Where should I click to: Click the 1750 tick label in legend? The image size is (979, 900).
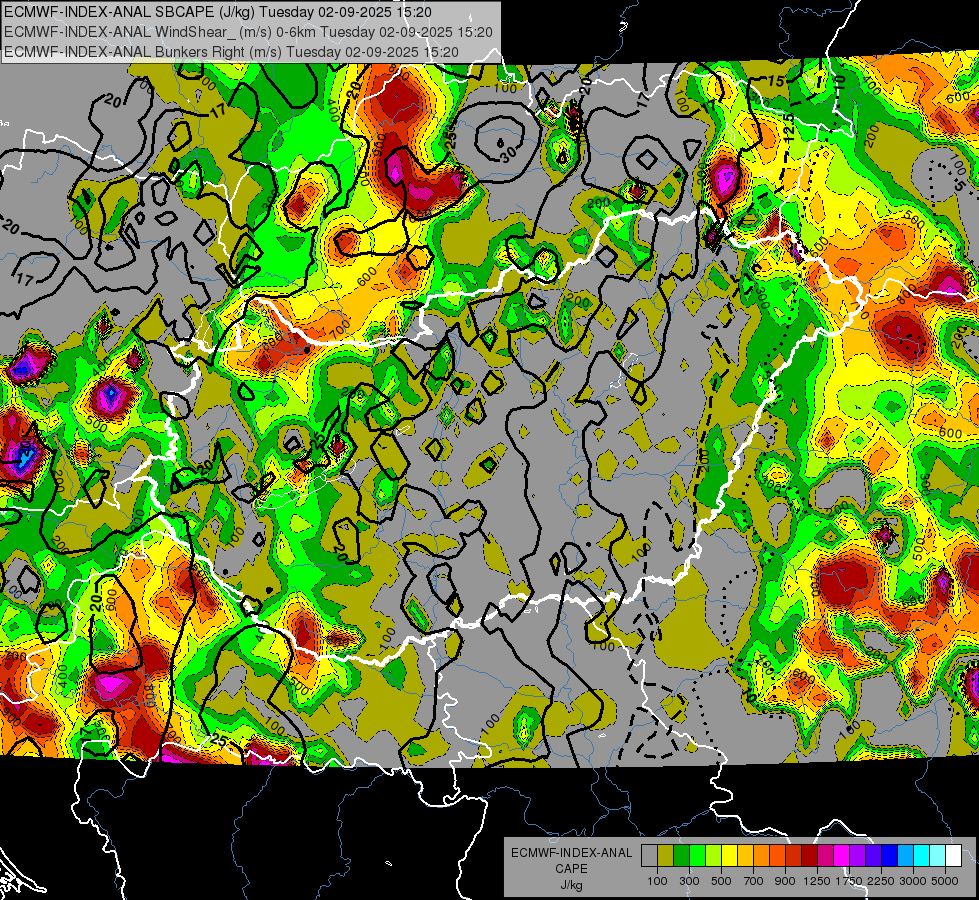click(849, 881)
